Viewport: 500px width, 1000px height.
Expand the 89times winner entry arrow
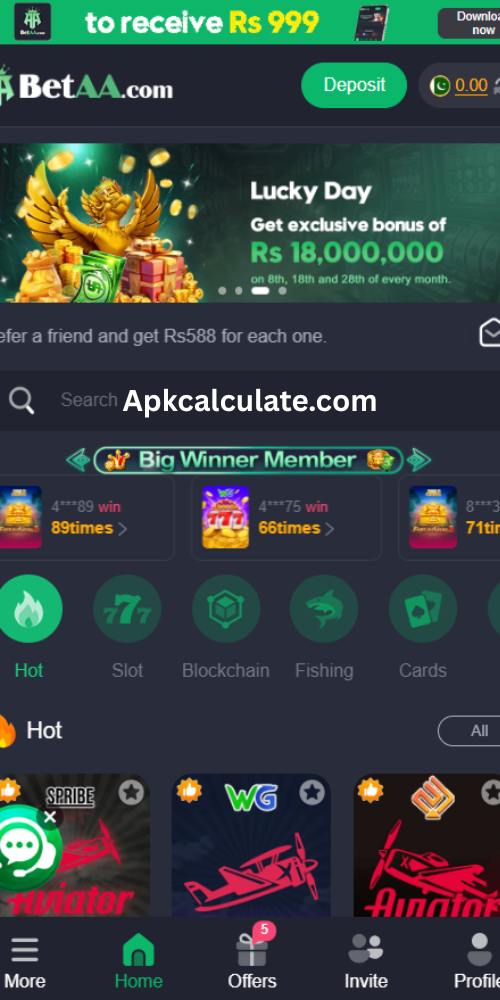[x=122, y=529]
